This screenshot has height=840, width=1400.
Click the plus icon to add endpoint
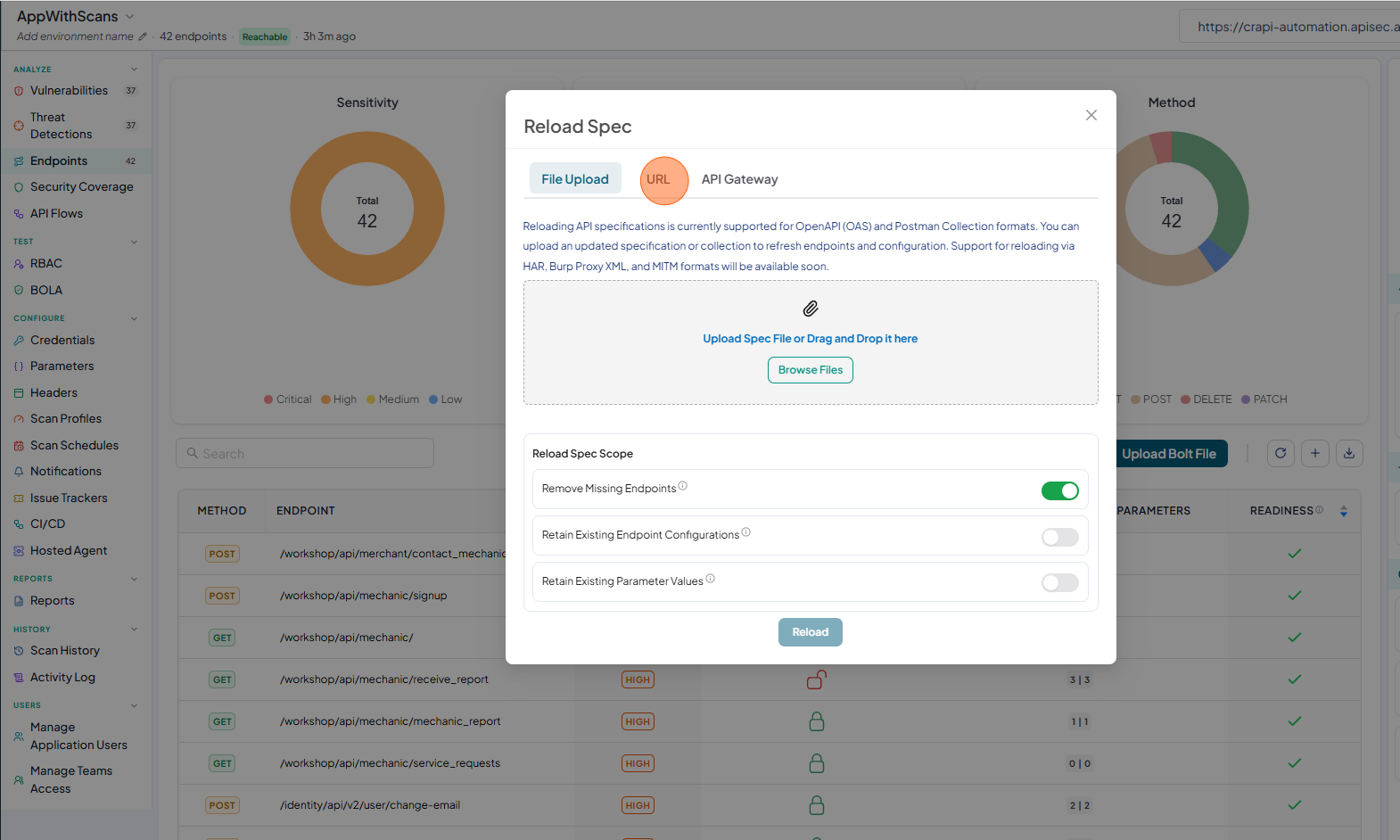coord(1315,453)
